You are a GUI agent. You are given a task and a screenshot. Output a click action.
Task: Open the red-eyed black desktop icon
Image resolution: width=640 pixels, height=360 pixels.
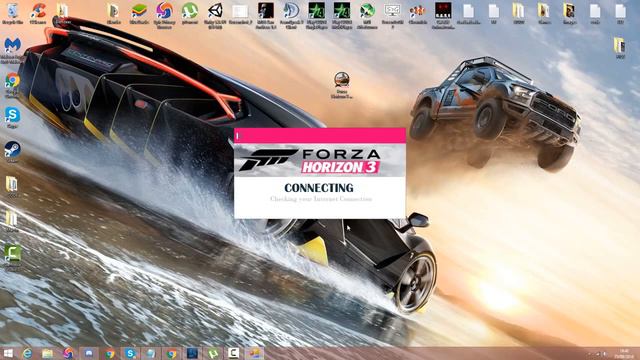443,16
